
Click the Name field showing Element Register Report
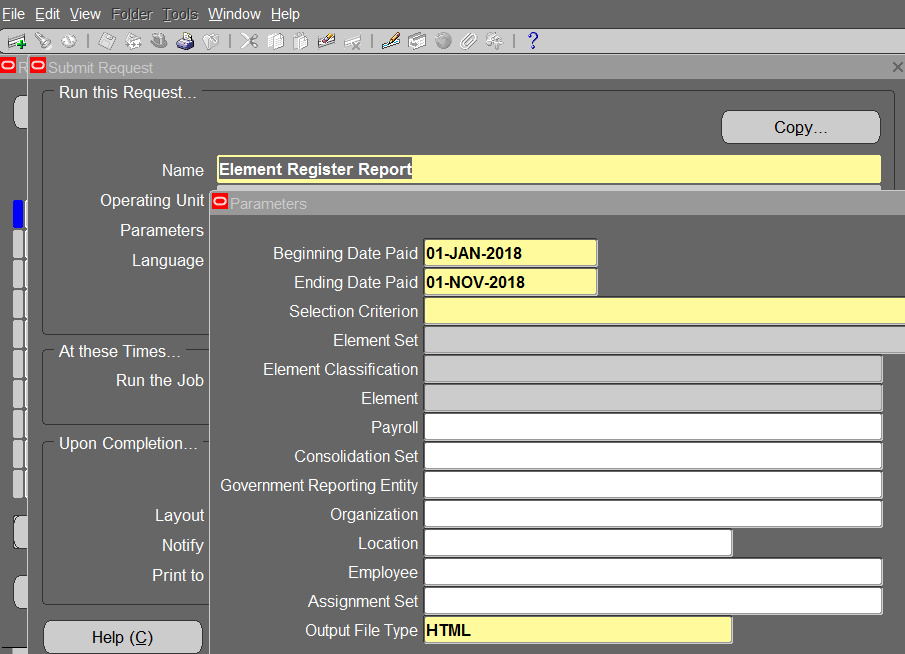[549, 169]
